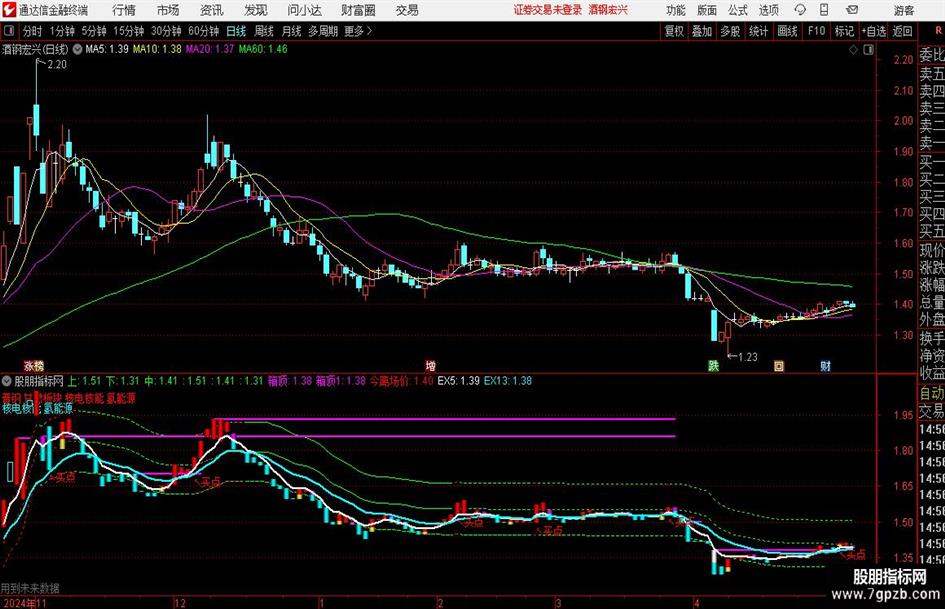Click the green 跌 event marker
The image size is (945, 609).
point(714,366)
